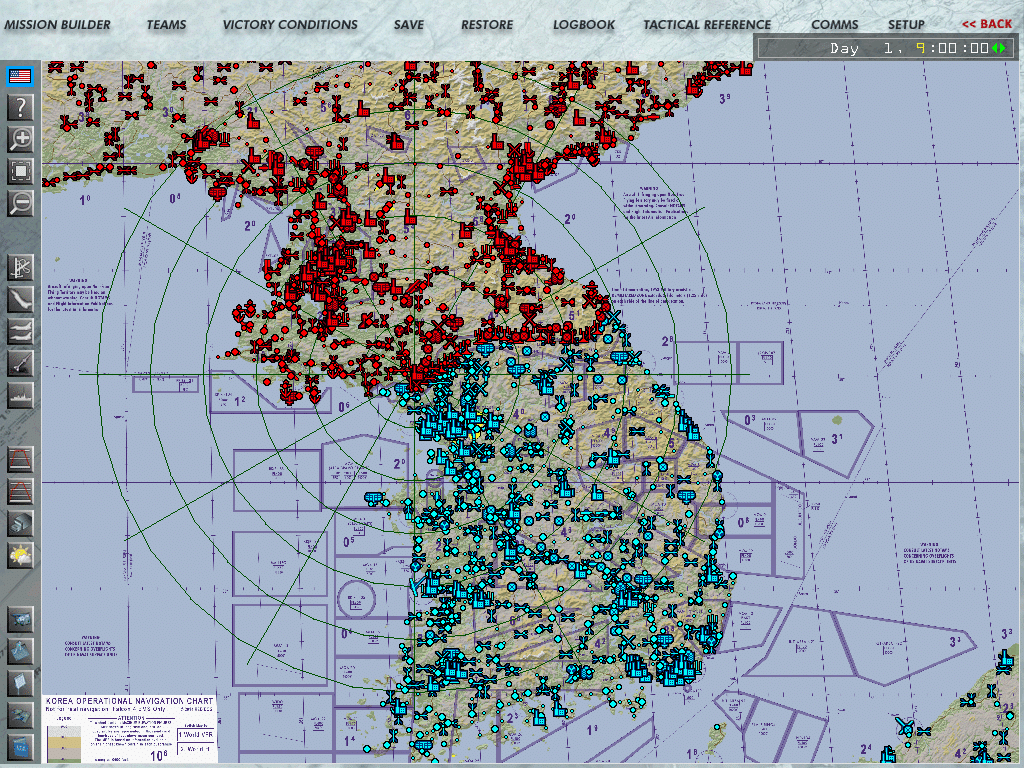Viewport: 1024px width, 768px height.
Task: Select the upper red flight-profile graph icon
Action: coord(20,459)
